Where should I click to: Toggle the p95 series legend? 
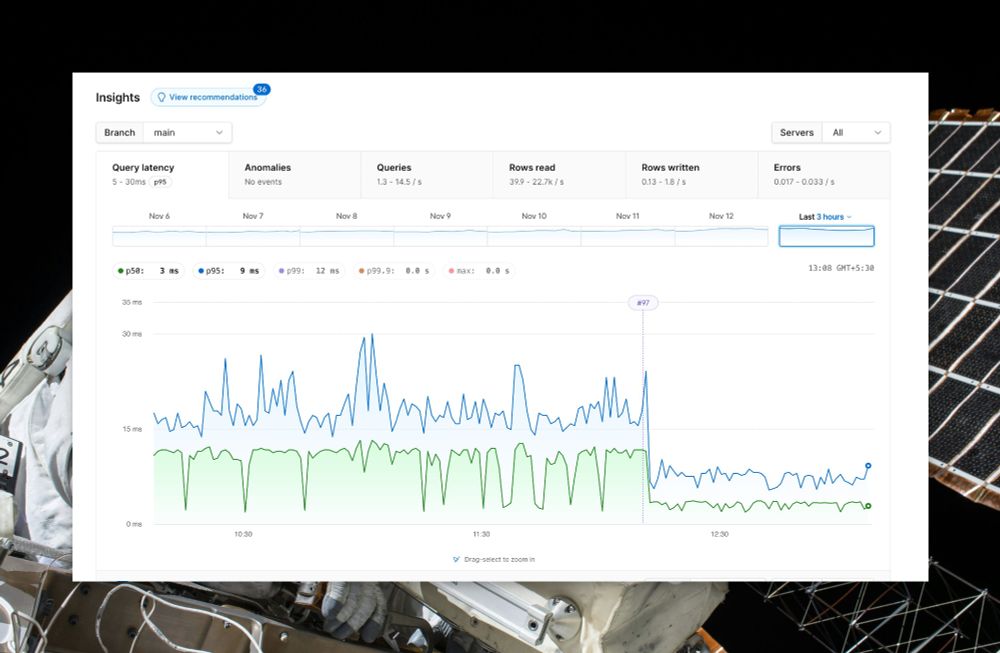(x=229, y=271)
